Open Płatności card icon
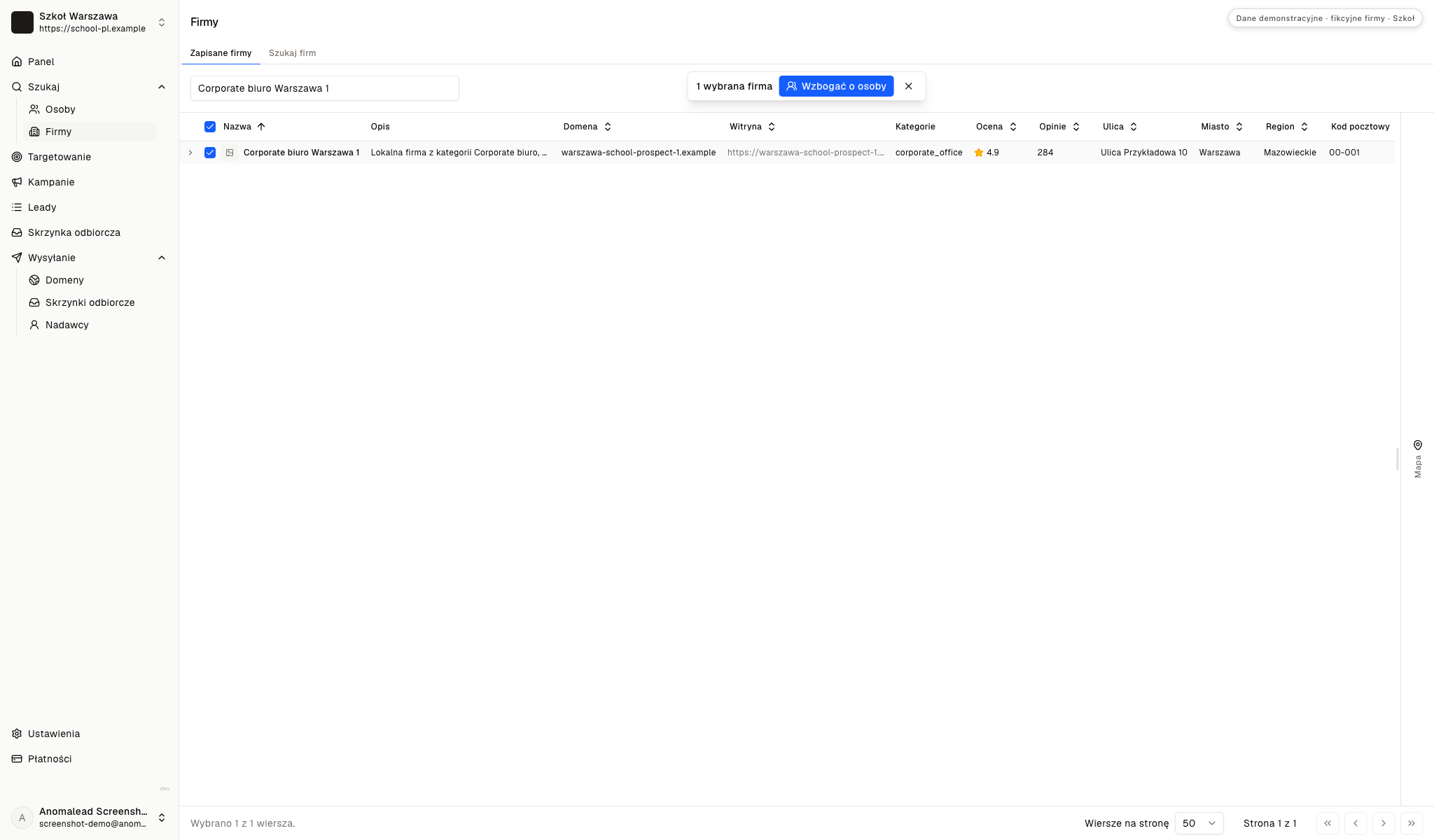This screenshot has height=840, width=1434. coord(17,759)
